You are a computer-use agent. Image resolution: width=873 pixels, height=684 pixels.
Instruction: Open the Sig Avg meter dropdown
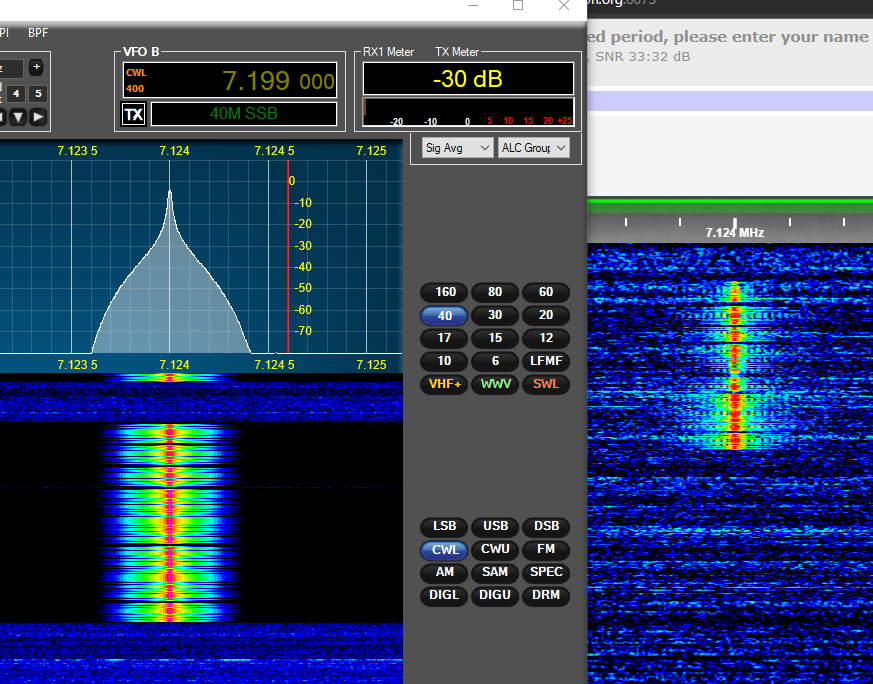click(x=458, y=148)
